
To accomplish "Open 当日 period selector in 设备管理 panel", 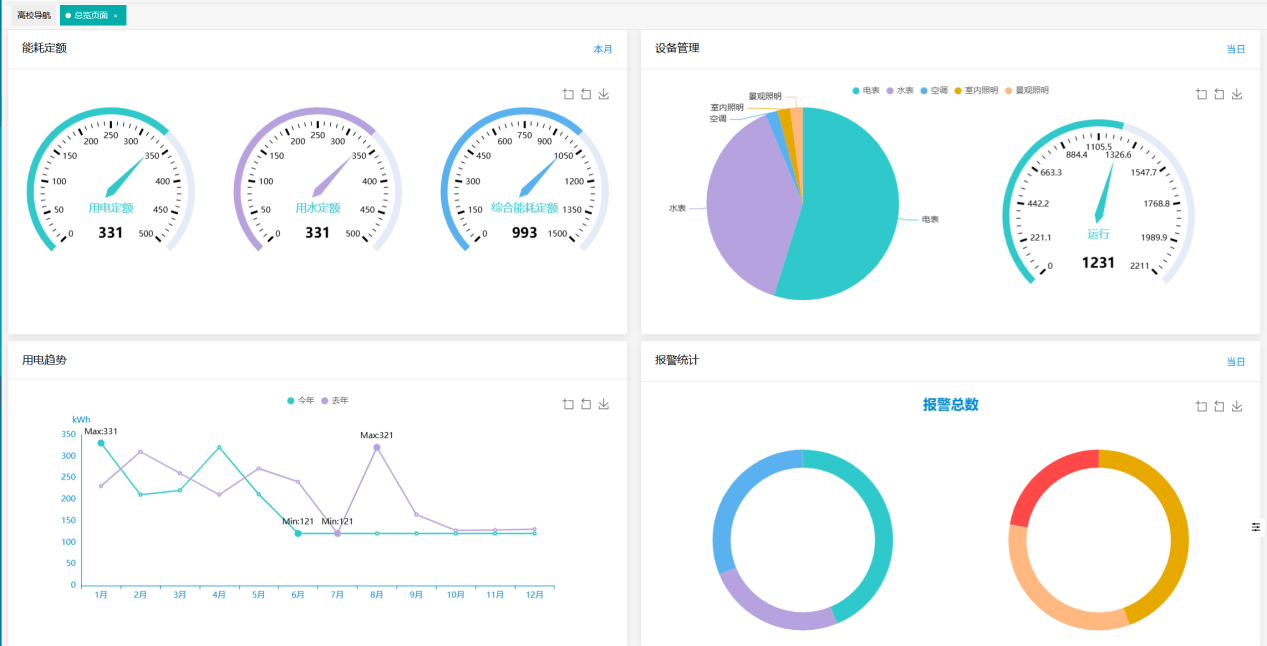I will click(1236, 49).
